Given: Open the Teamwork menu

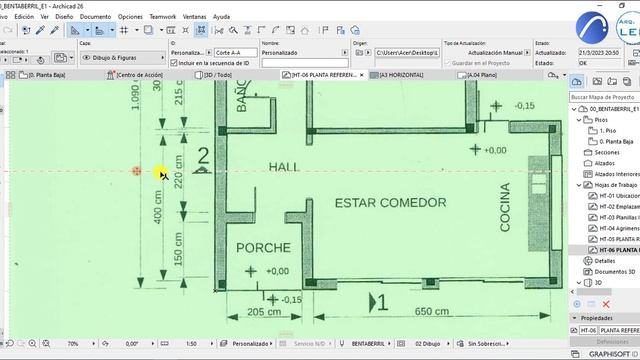Looking at the screenshot, I should (162, 17).
